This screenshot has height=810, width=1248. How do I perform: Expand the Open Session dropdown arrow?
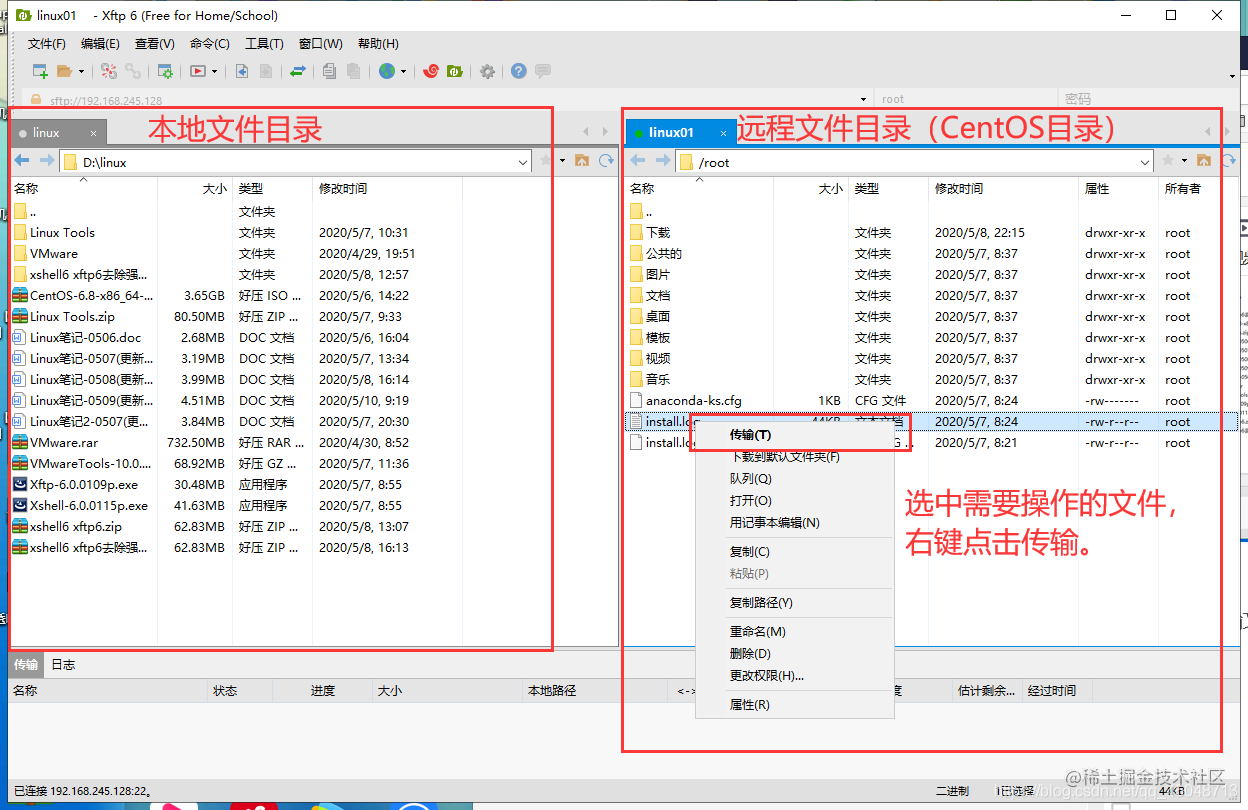coord(81,71)
